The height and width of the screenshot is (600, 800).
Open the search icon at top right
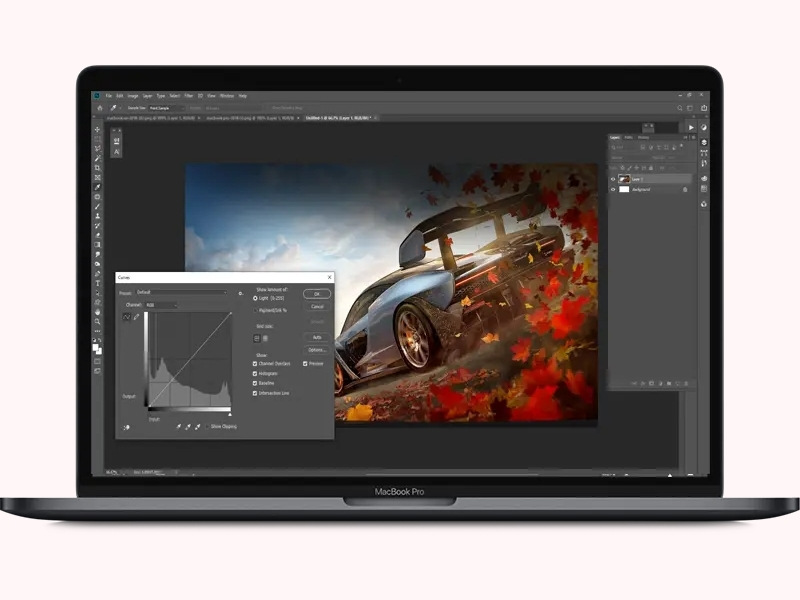click(680, 108)
